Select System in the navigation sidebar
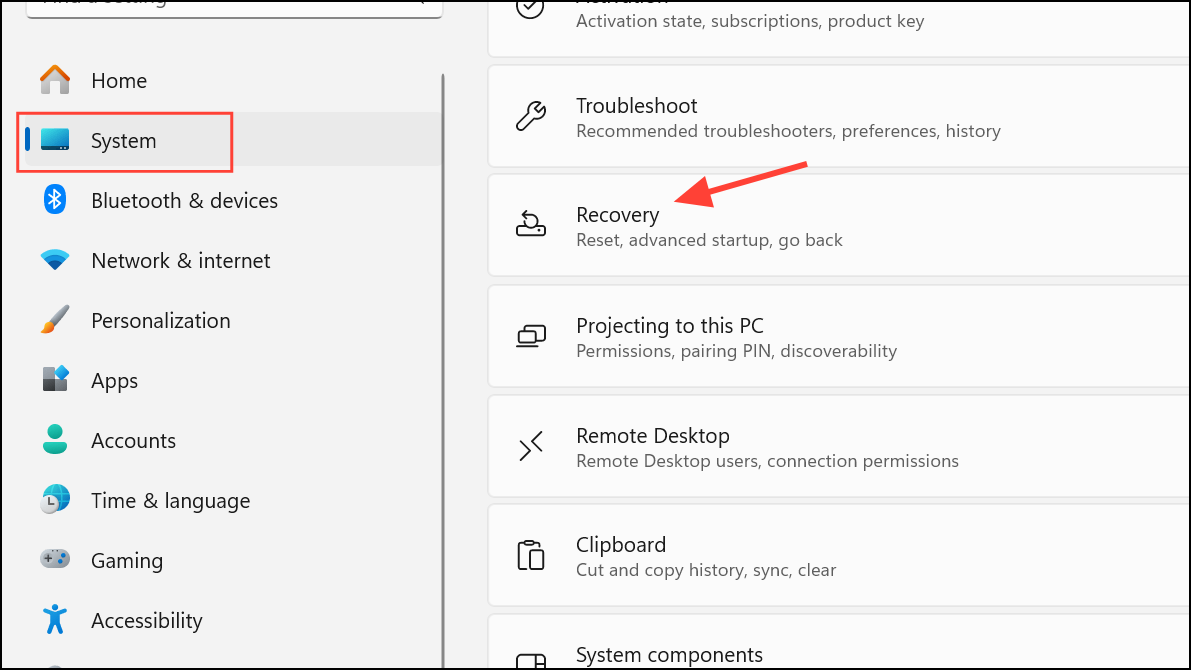Viewport: 1191px width, 670px height. [x=124, y=141]
